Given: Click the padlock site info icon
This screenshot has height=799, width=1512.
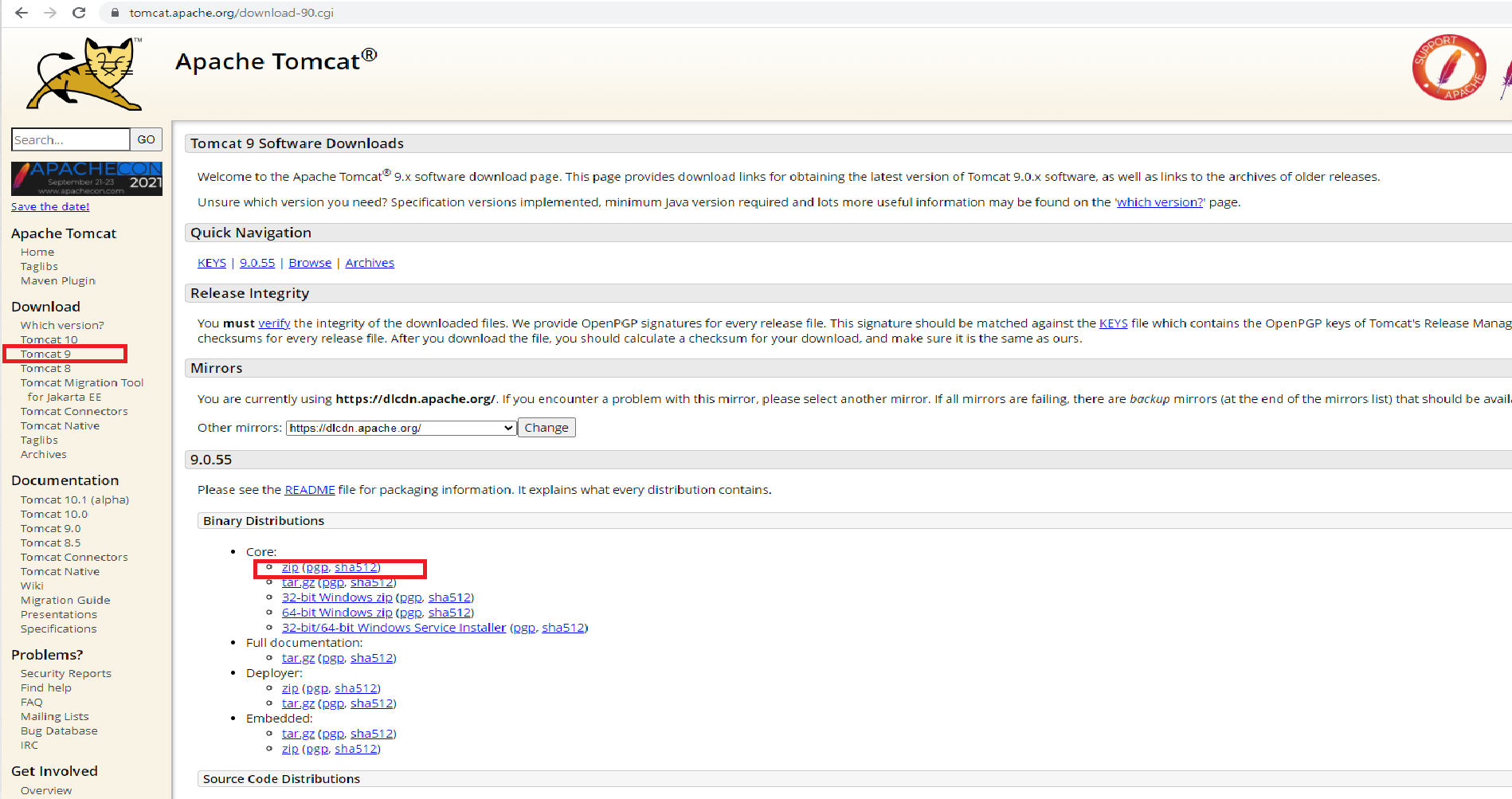Looking at the screenshot, I should click(116, 13).
